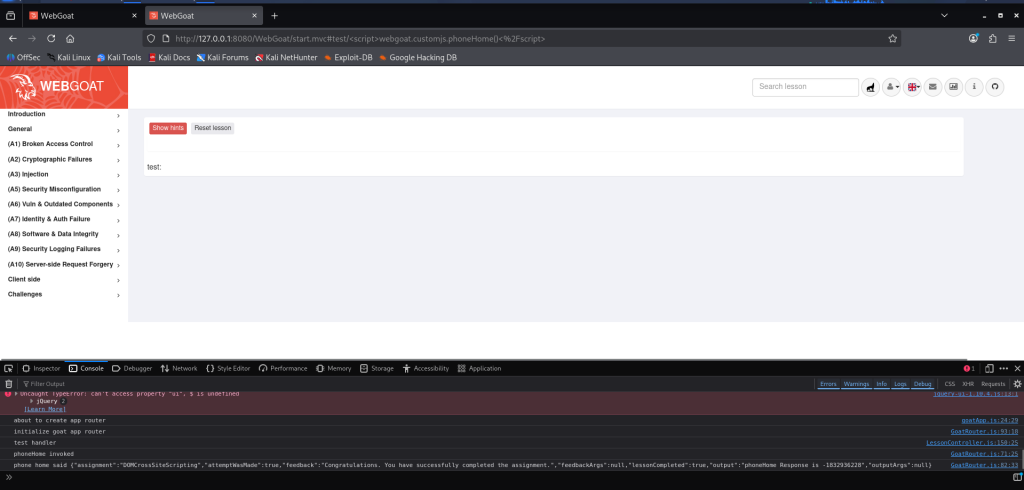Viewport: 1024px width, 490px height.
Task: Toggle the CSS console filter
Action: pyautogui.click(x=950, y=384)
